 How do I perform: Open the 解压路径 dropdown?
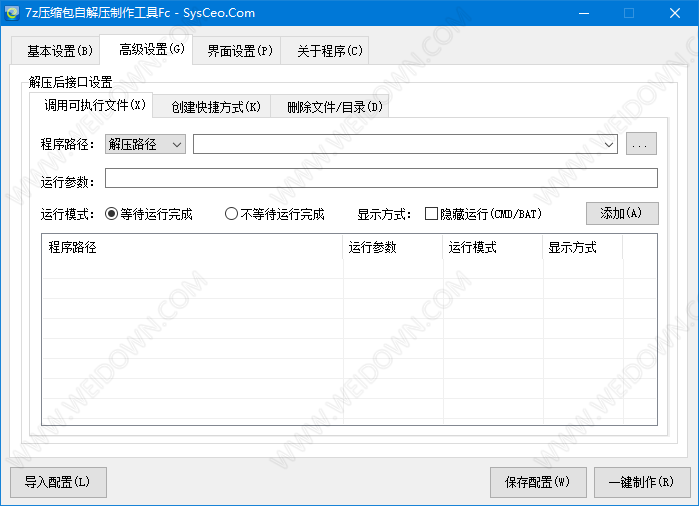(x=146, y=145)
